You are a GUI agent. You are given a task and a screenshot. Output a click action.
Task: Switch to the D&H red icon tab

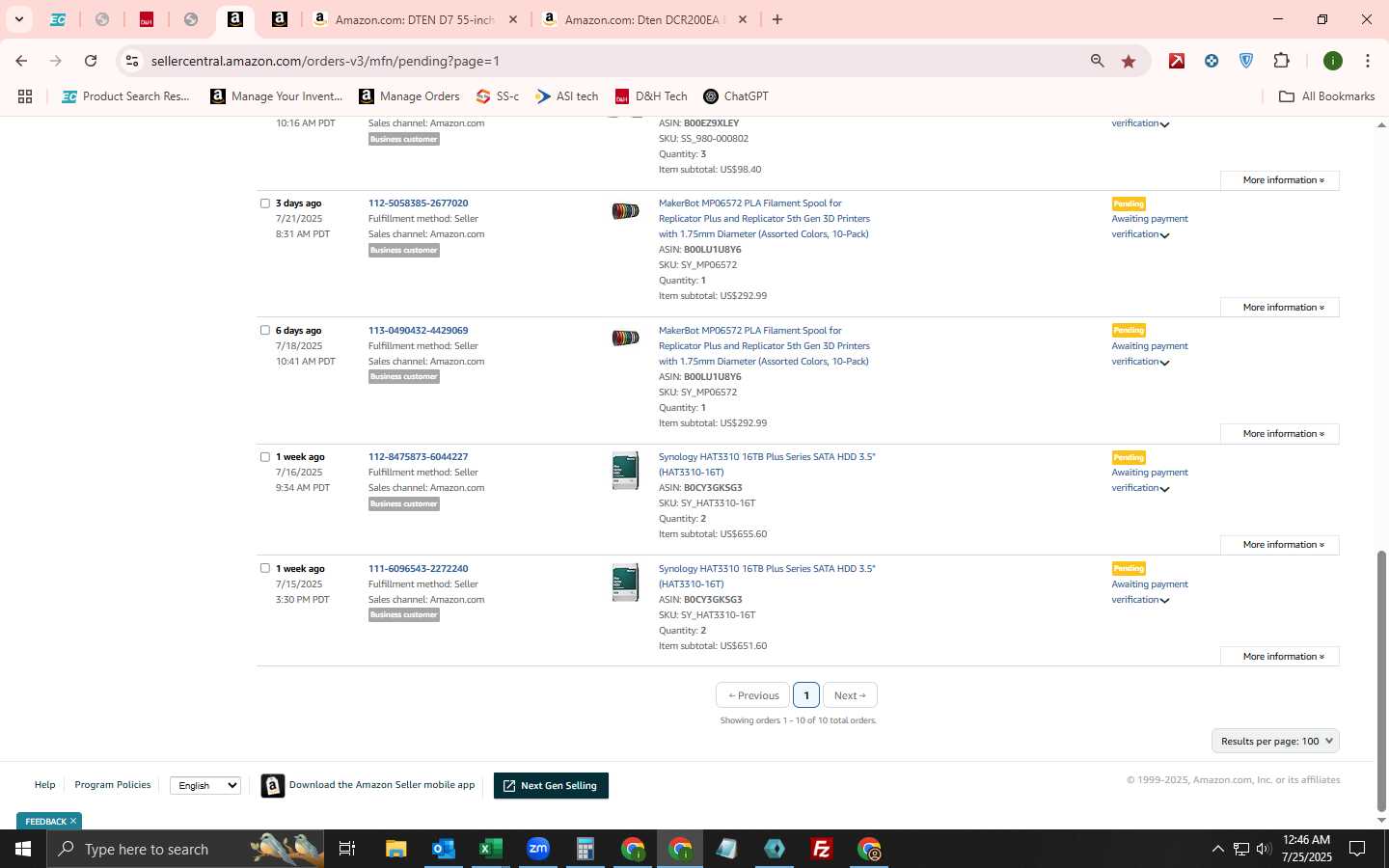(147, 19)
